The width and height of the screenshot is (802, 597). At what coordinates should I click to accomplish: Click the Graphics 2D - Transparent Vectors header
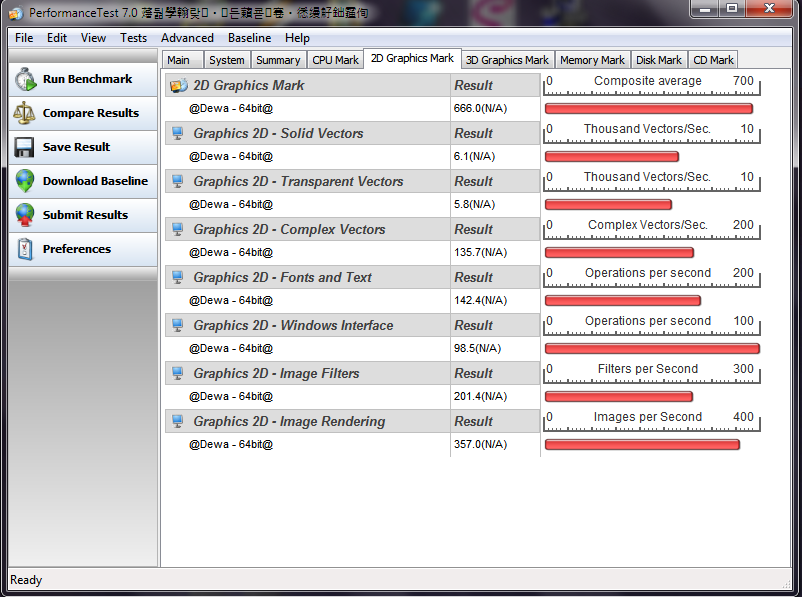coord(298,182)
